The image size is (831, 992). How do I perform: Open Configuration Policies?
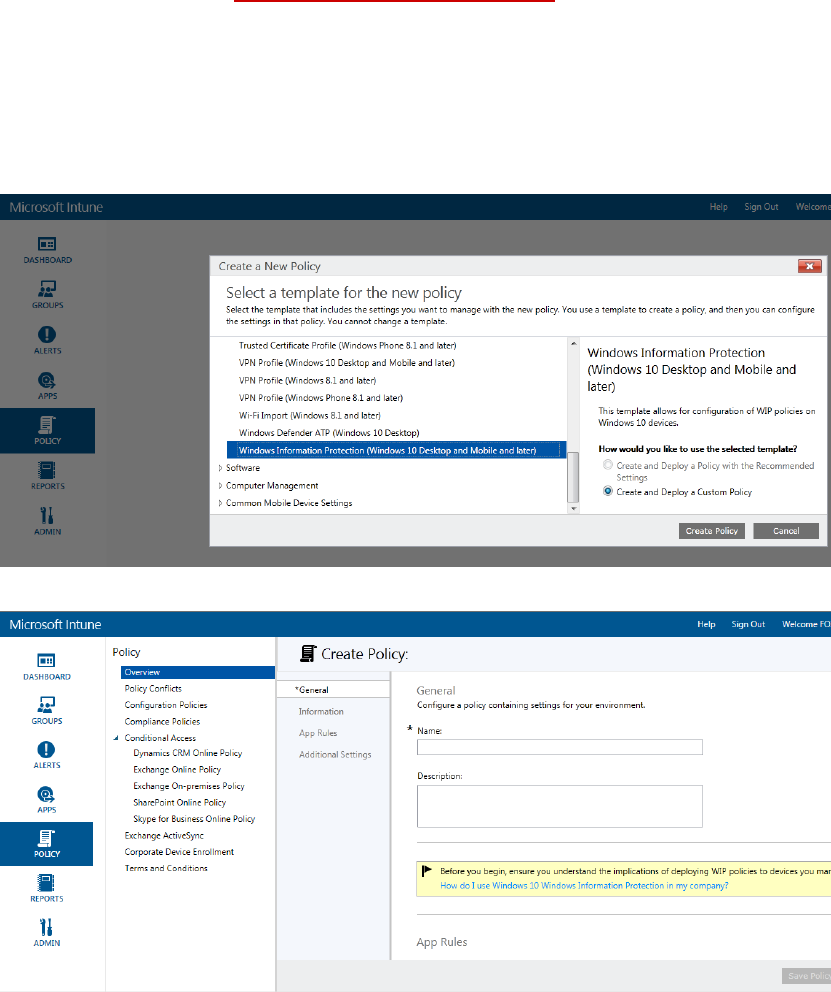point(166,705)
